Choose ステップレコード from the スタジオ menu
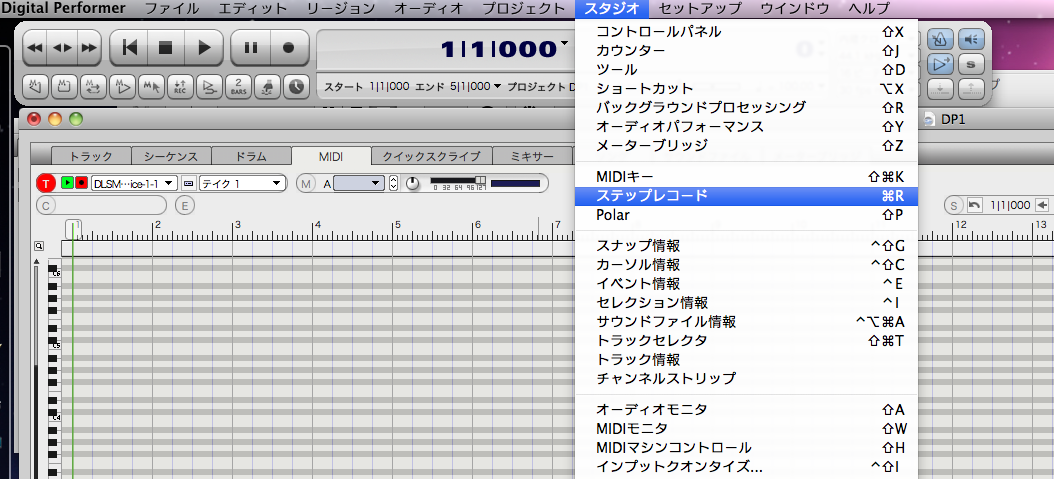 click(746, 196)
